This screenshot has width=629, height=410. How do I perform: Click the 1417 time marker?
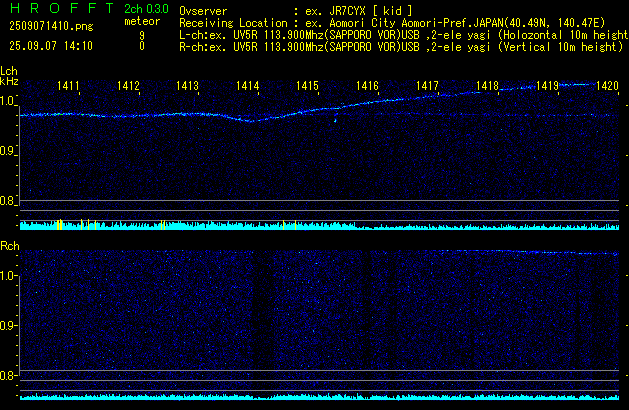[427, 86]
